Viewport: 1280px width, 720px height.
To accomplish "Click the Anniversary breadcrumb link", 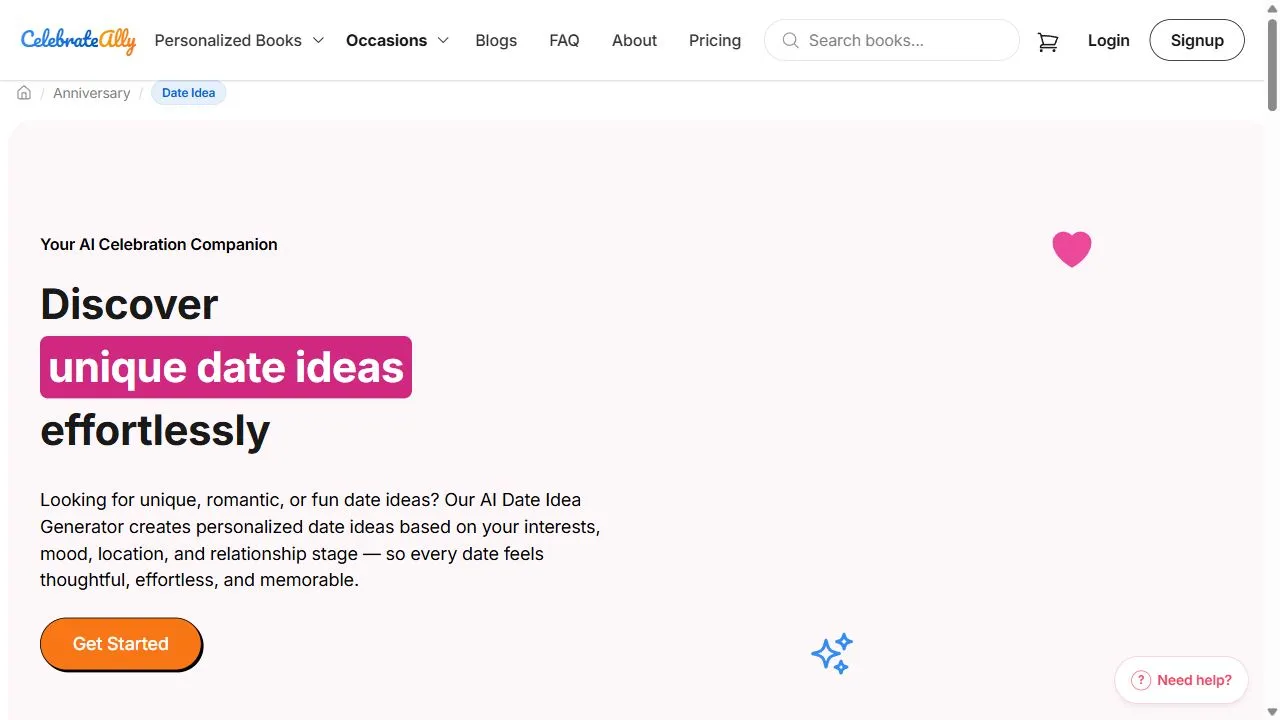I will click(x=92, y=93).
